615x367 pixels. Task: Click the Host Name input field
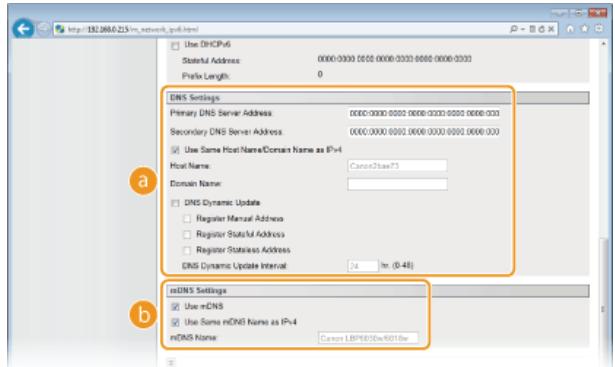coord(397,166)
